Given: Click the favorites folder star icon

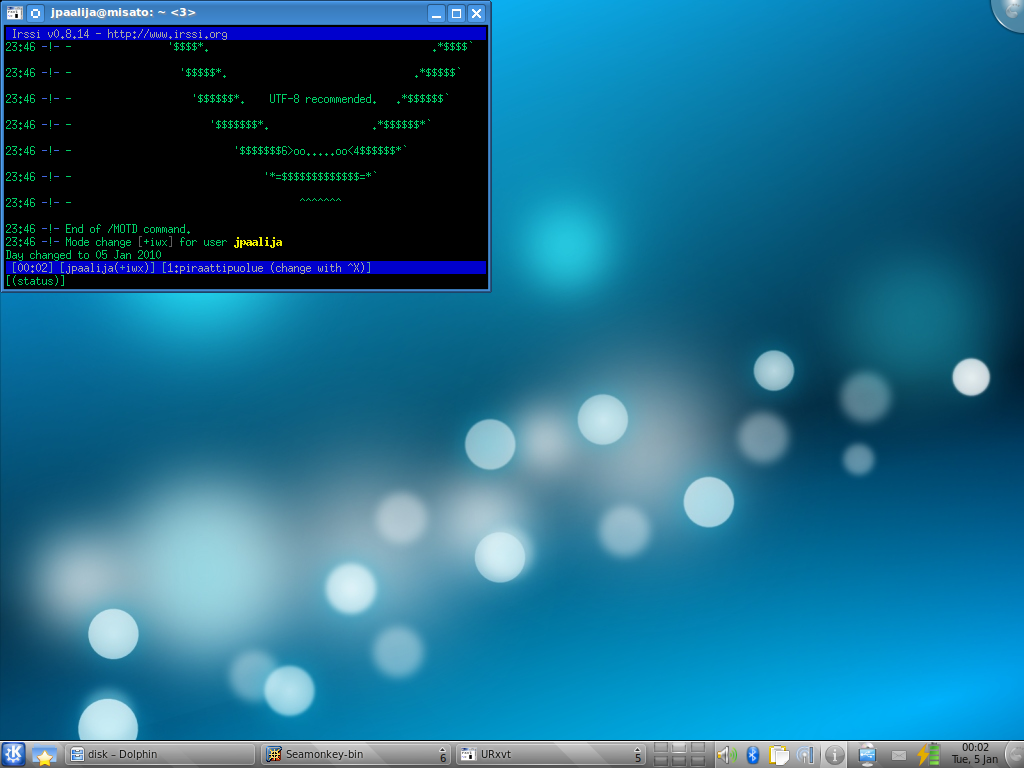Looking at the screenshot, I should tap(44, 755).
